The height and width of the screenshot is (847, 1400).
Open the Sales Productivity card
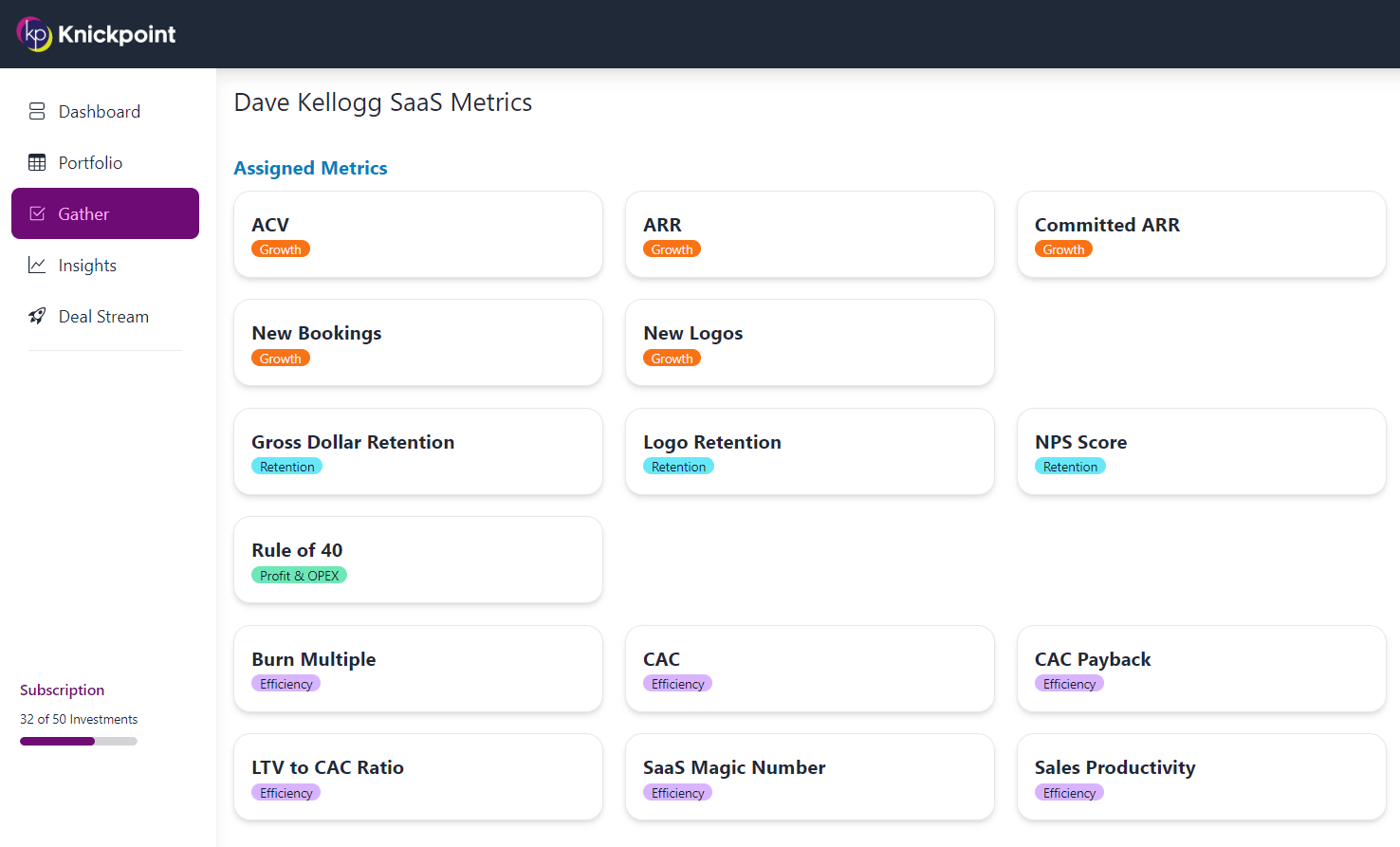pyautogui.click(x=1202, y=777)
